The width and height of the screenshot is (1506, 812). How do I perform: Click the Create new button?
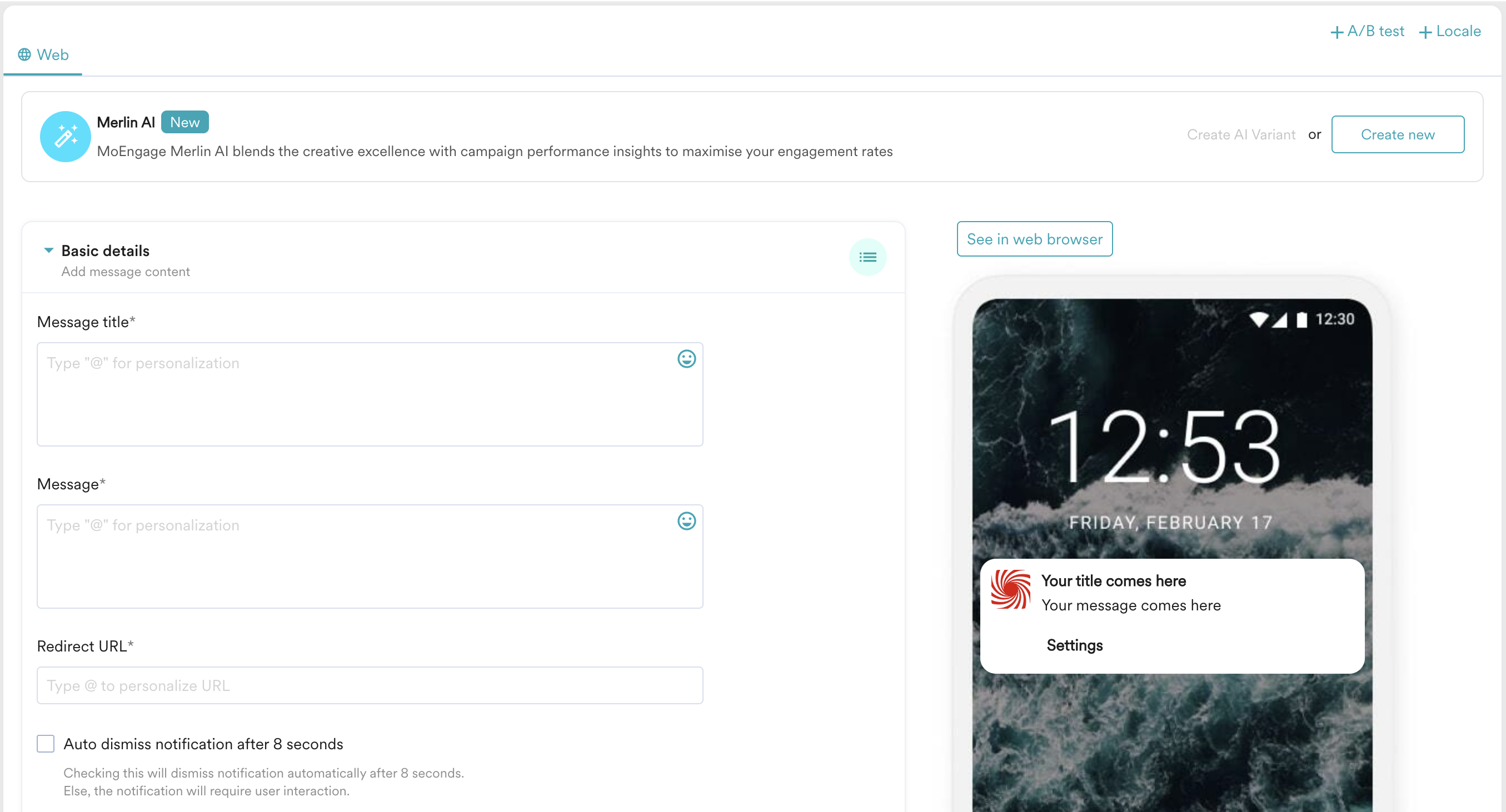1397,134
